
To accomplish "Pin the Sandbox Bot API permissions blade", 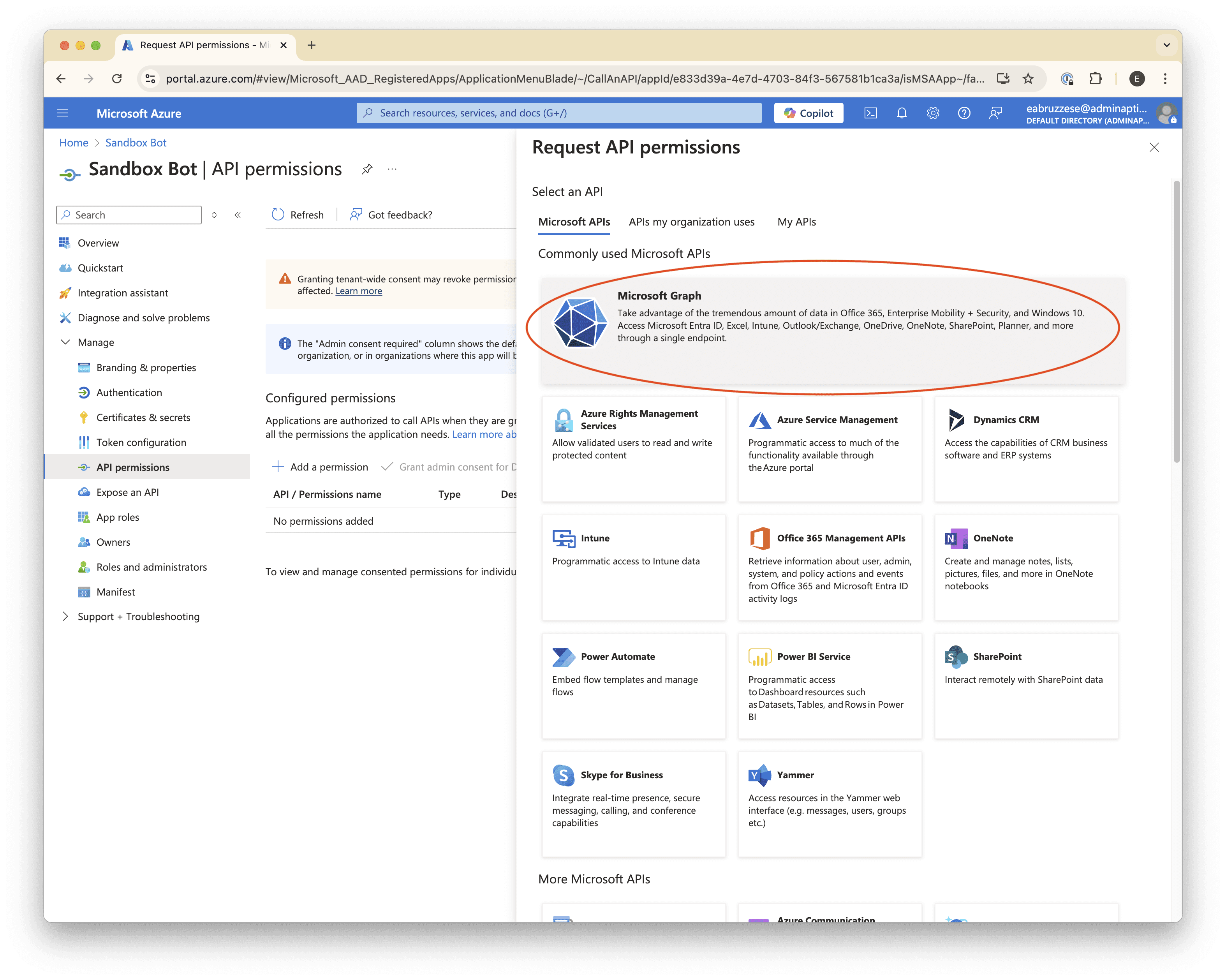I will pos(367,169).
